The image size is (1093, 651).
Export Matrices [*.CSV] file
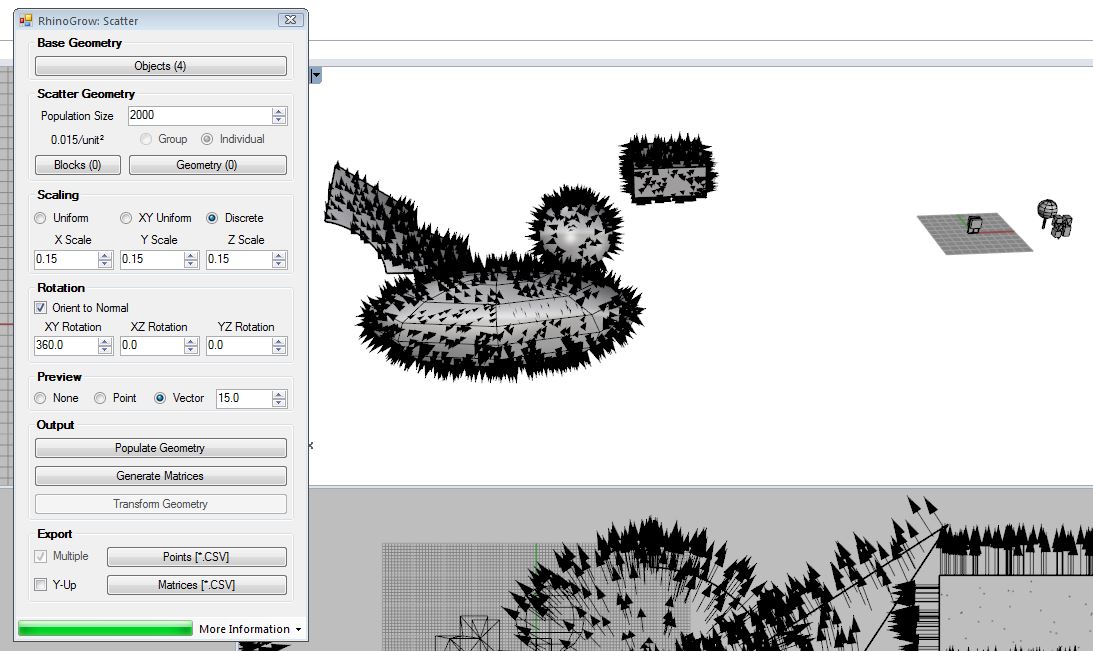(197, 585)
